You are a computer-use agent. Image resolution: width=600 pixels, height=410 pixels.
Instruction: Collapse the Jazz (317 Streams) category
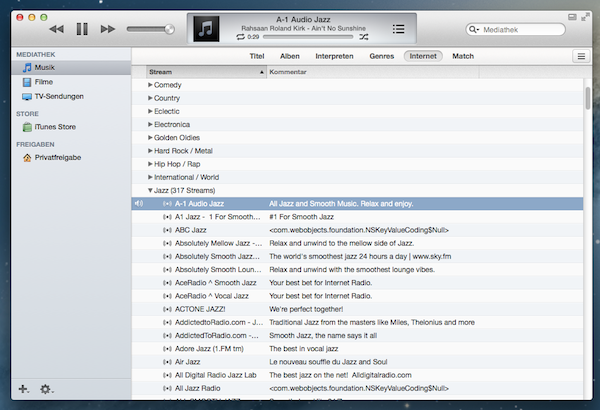click(150, 190)
